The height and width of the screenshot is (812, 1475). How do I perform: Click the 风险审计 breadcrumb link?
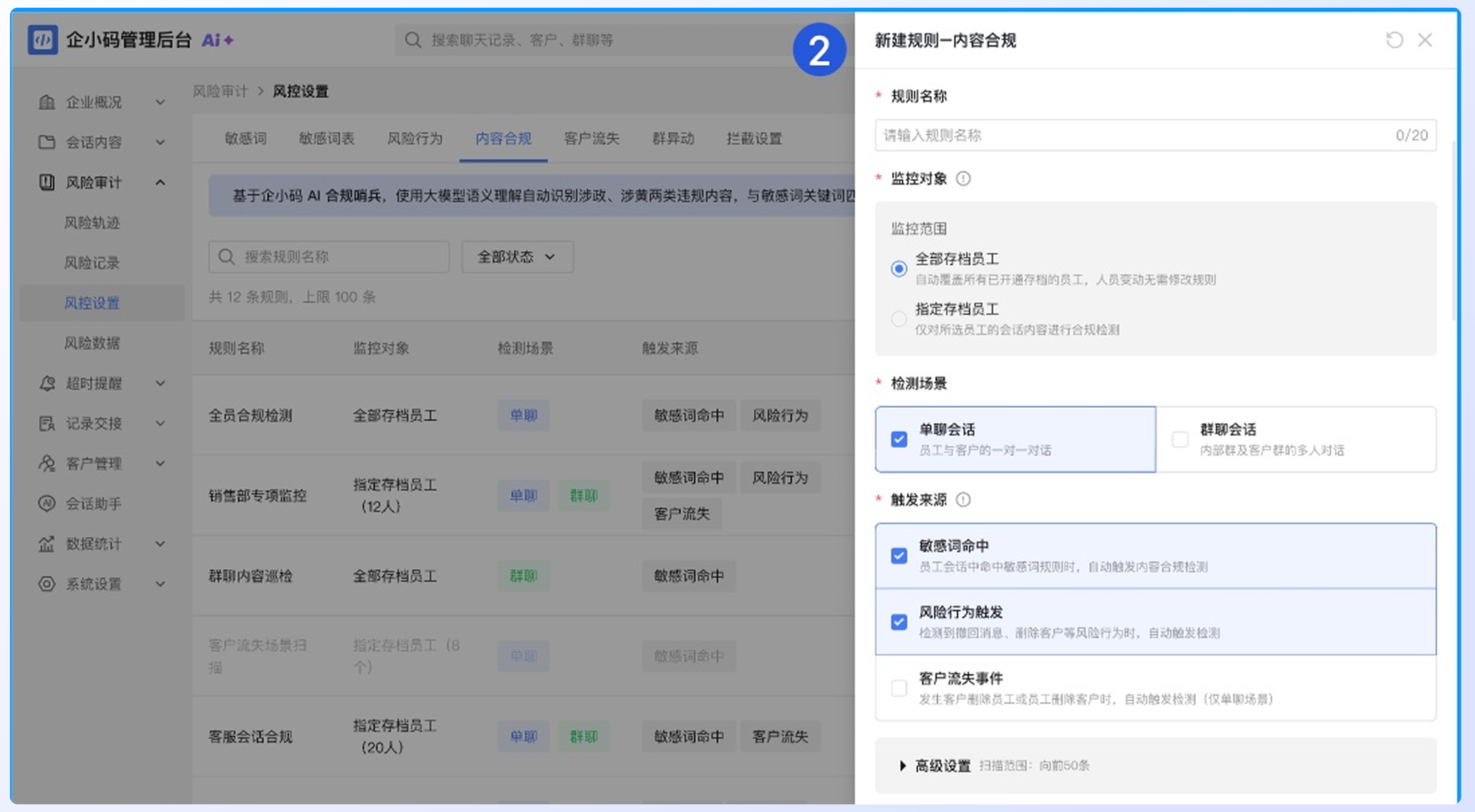[x=220, y=92]
